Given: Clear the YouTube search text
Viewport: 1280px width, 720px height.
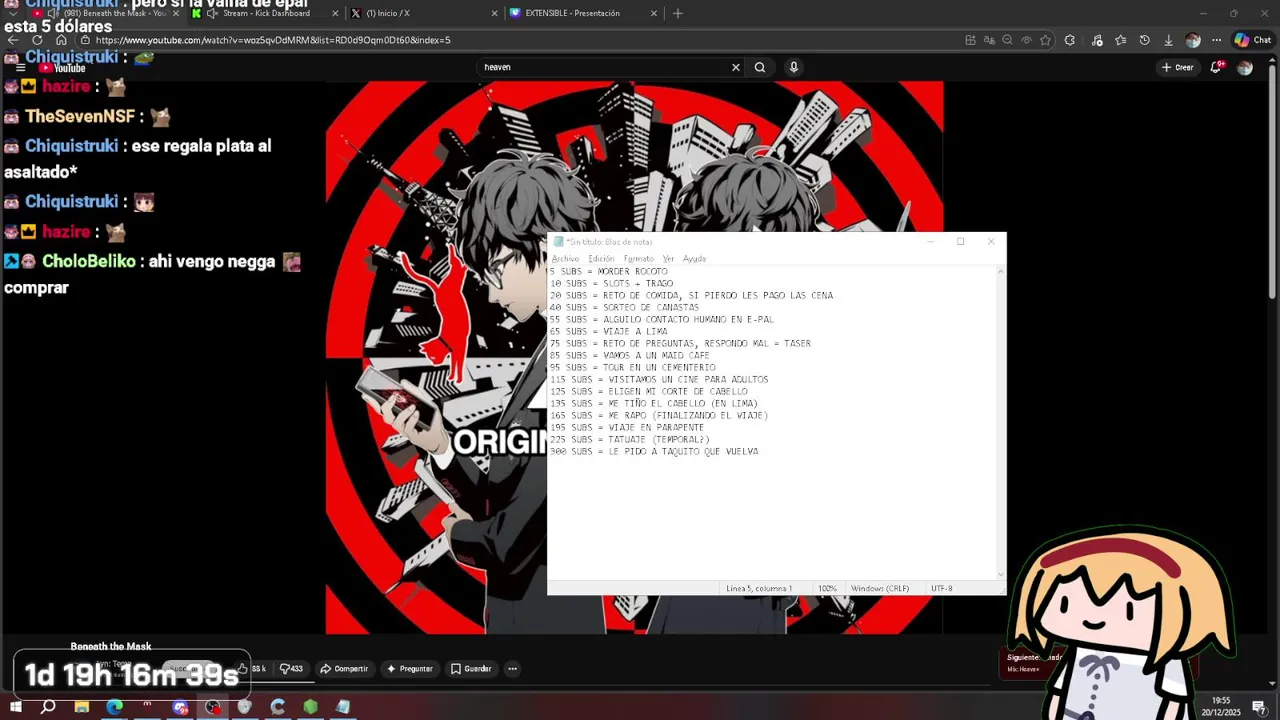Looking at the screenshot, I should tap(736, 67).
